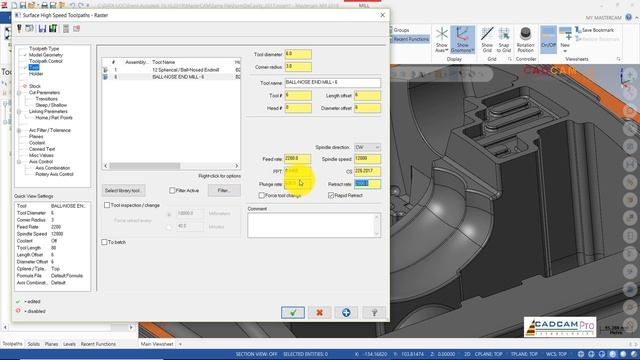Toggle Show Gnomons in ribbon
Viewport: 640px width, 360px height.
tap(462, 40)
